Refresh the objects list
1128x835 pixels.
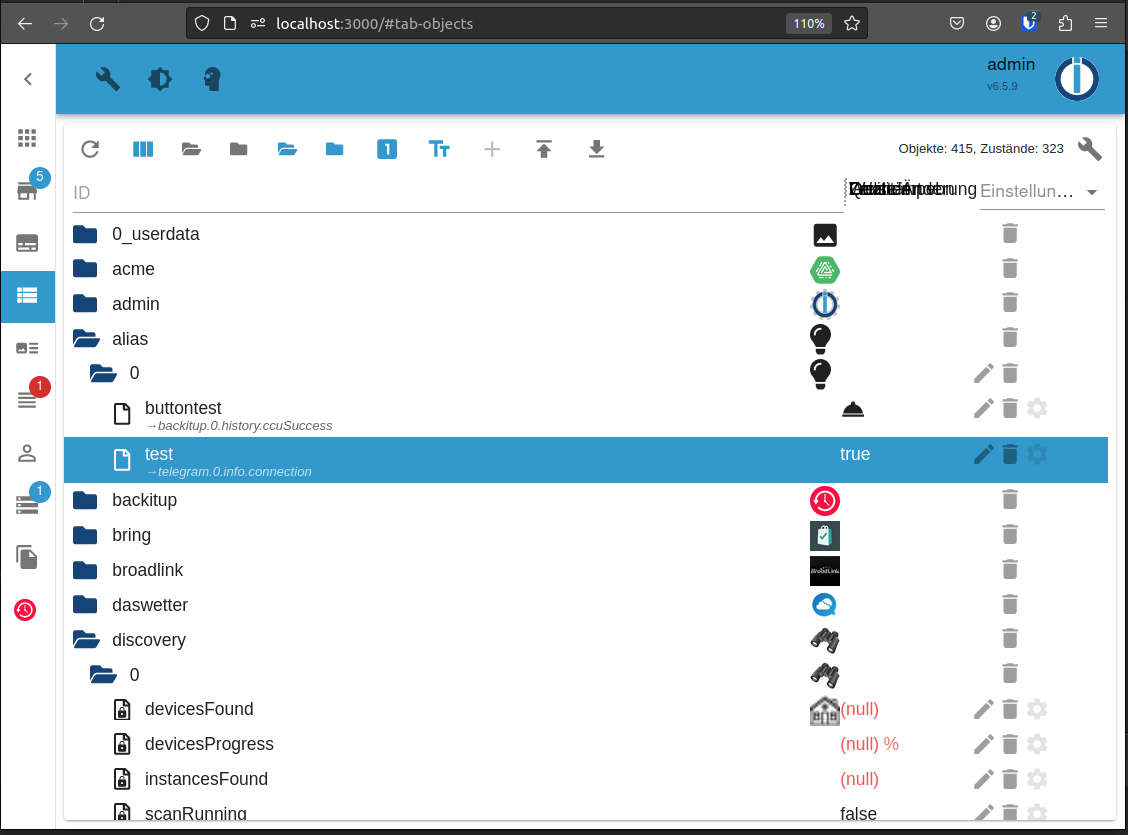(90, 148)
